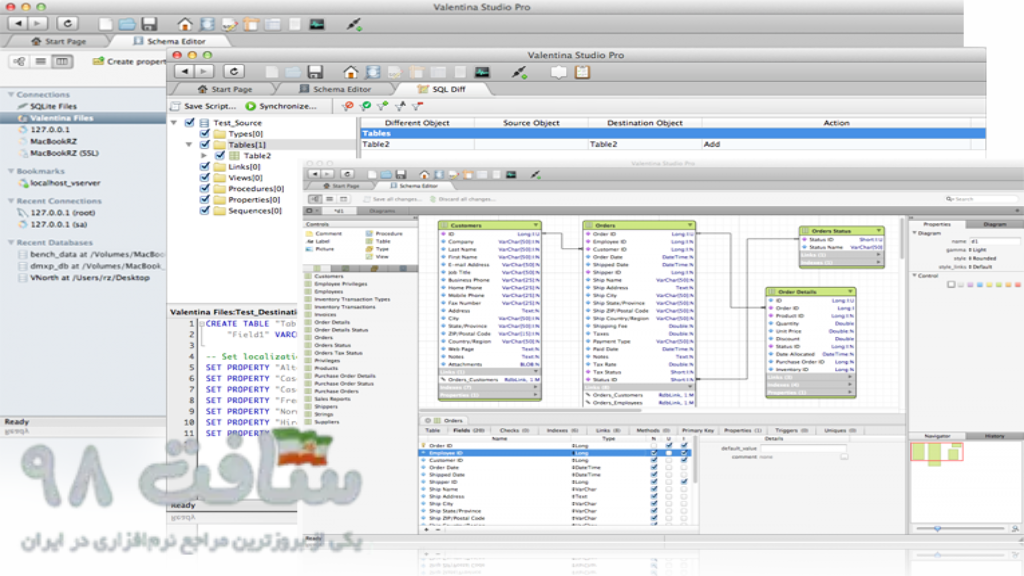Image resolution: width=1024 pixels, height=576 pixels.
Task: Uncheck the Procedures[0] checkbox
Action: pos(205,188)
